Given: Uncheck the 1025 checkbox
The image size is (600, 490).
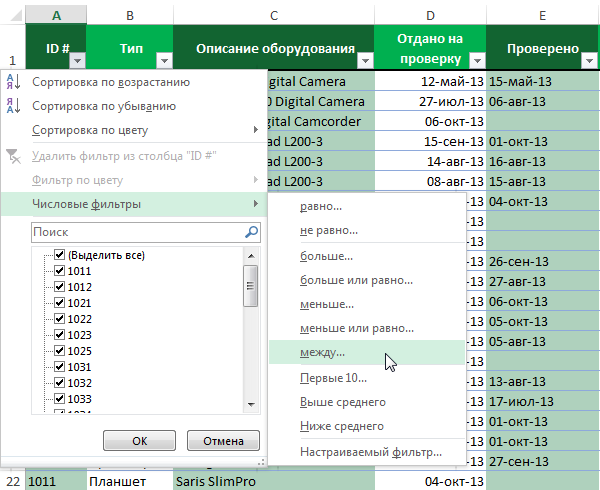Looking at the screenshot, I should 59,350.
